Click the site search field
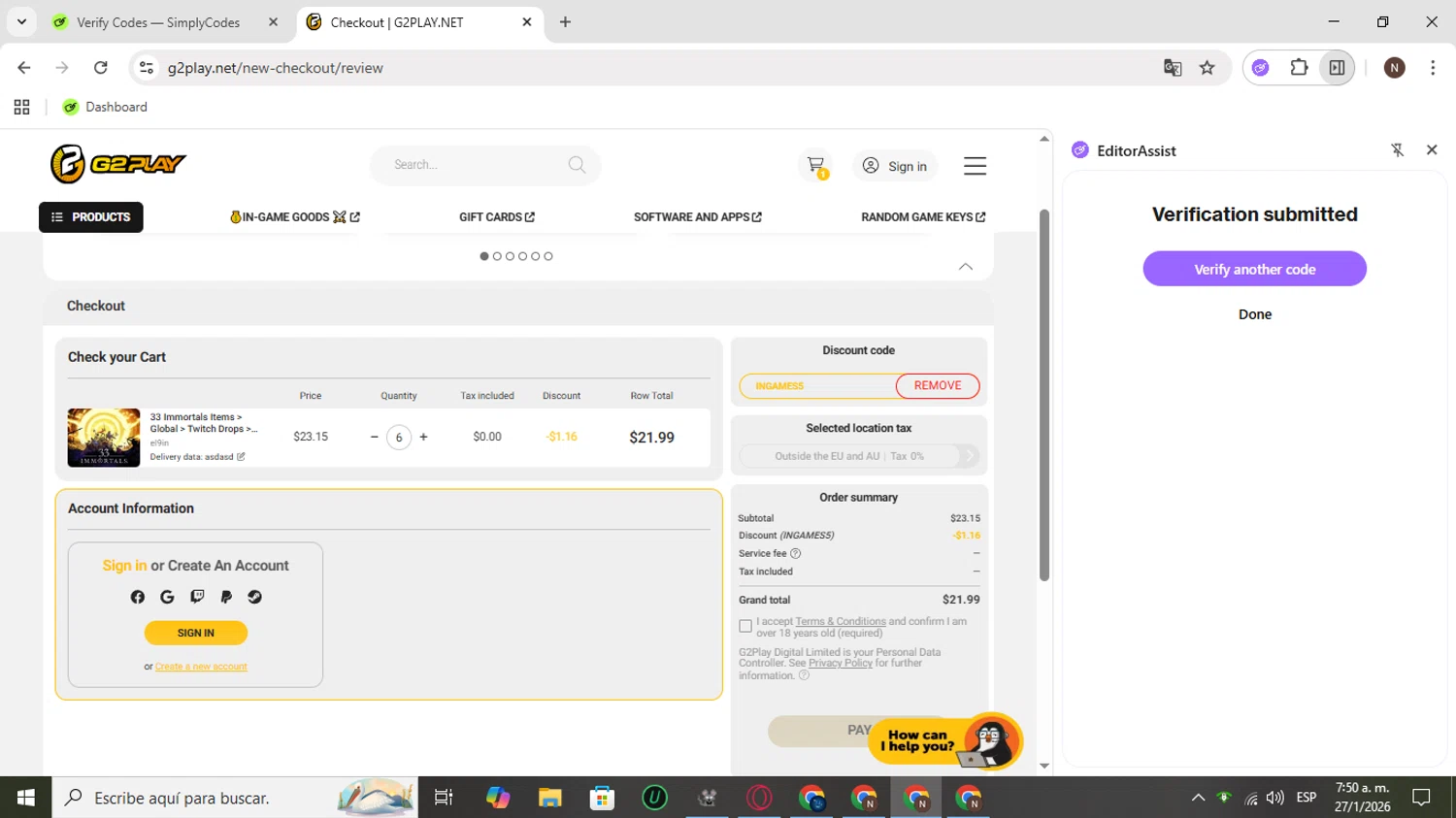Screen dimensions: 1456x818 pos(485,165)
